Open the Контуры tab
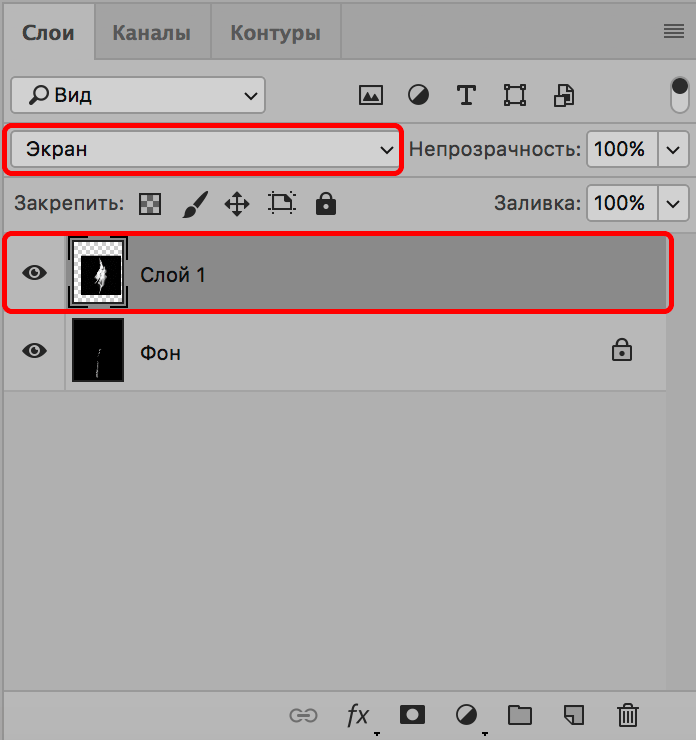This screenshot has width=696, height=740. click(276, 33)
